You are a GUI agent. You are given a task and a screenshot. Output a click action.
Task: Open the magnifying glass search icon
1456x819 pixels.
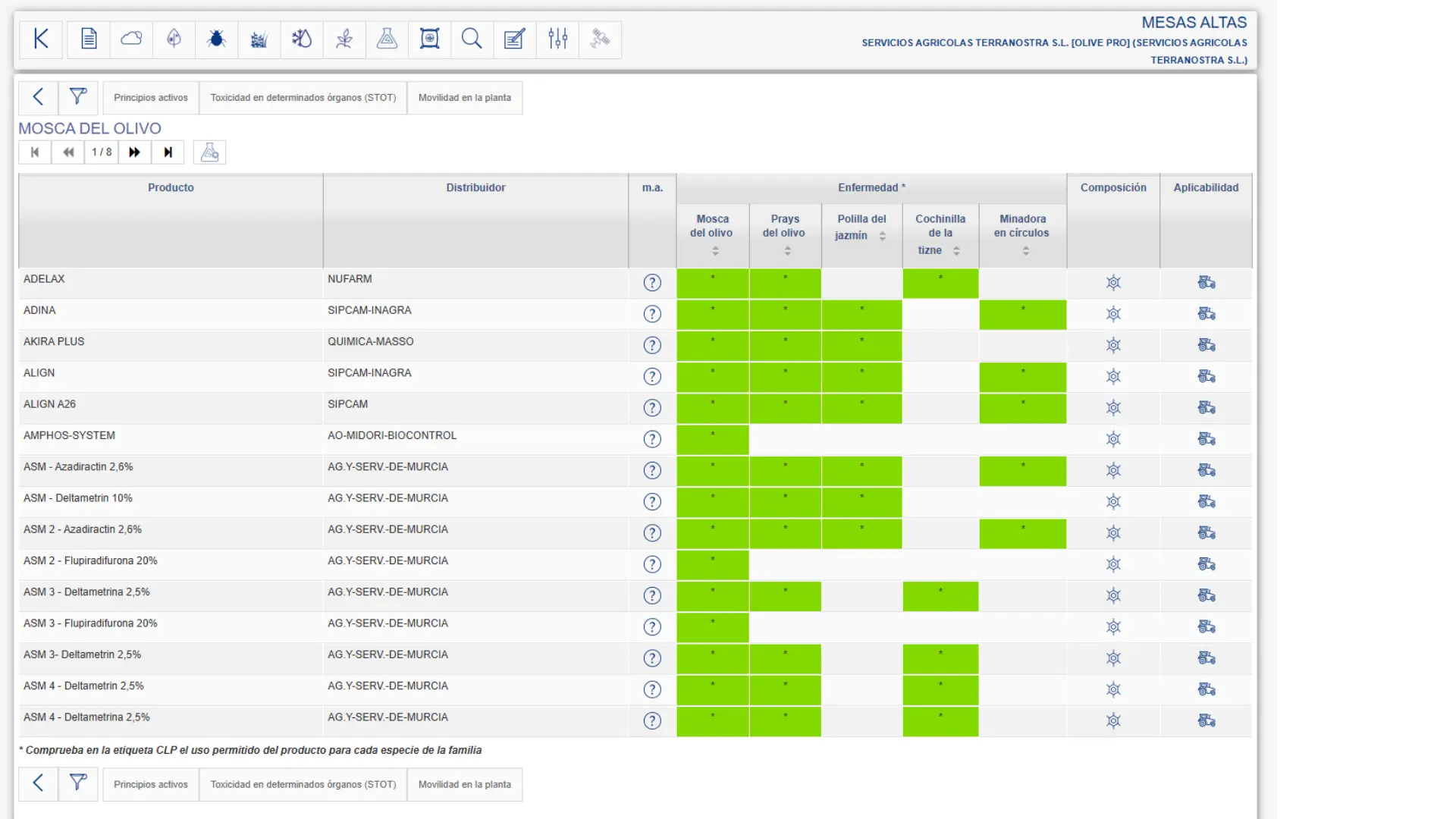coord(472,39)
